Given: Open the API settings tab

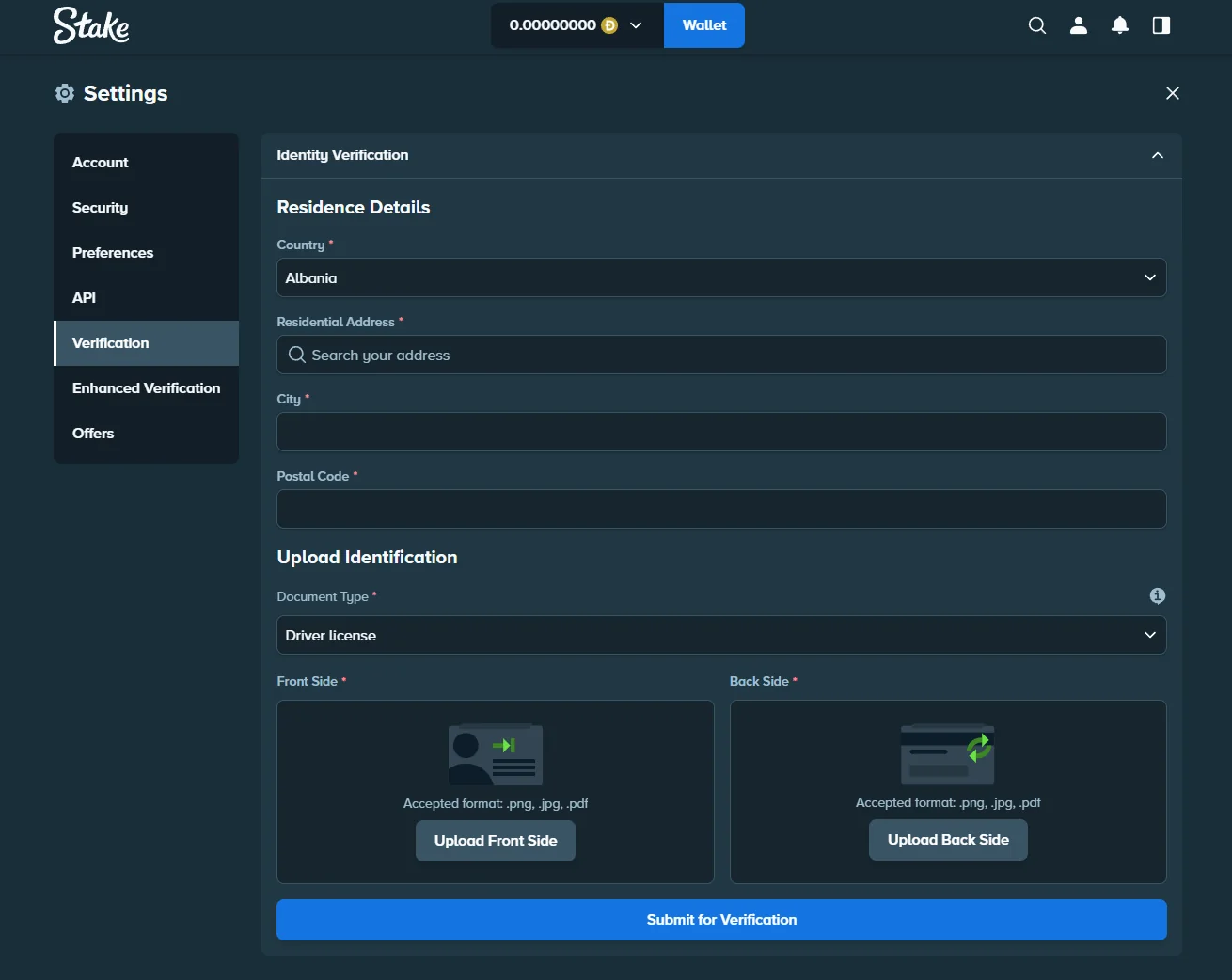Looking at the screenshot, I should (x=146, y=298).
